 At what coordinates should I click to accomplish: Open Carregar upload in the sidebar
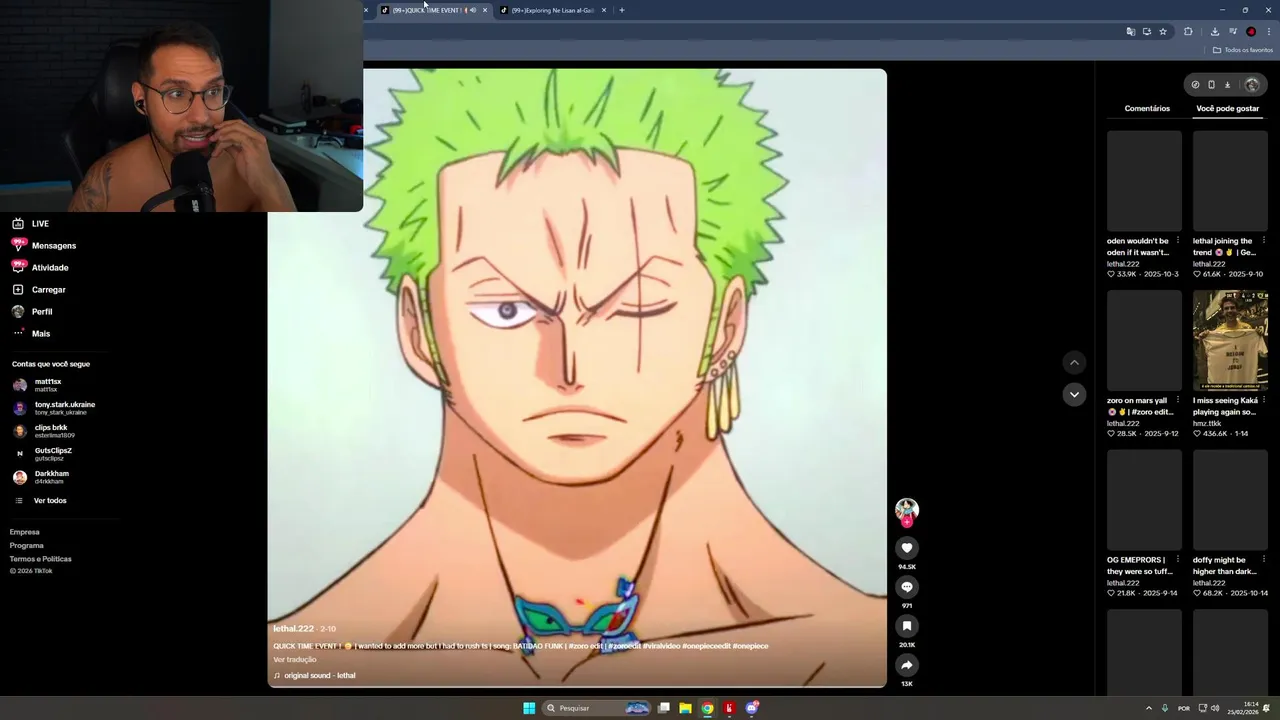click(39, 290)
